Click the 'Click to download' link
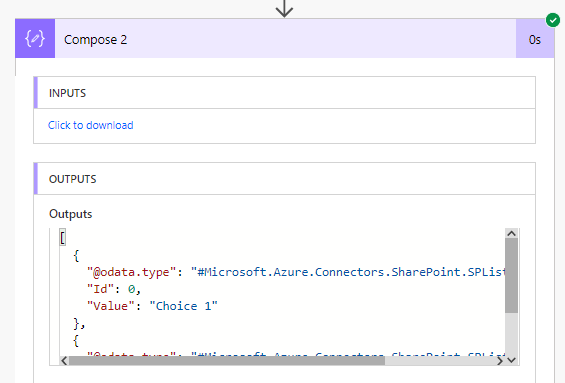The width and height of the screenshot is (565, 383). [x=90, y=125]
